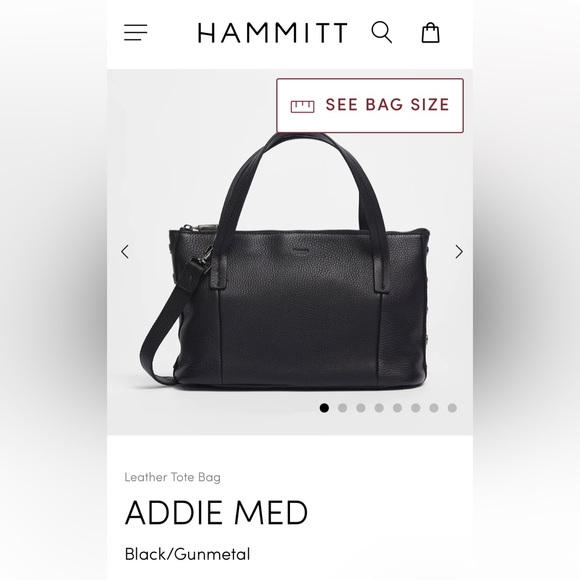Image resolution: width=580 pixels, height=580 pixels.
Task: Click the search magnifier icon
Action: tap(382, 33)
